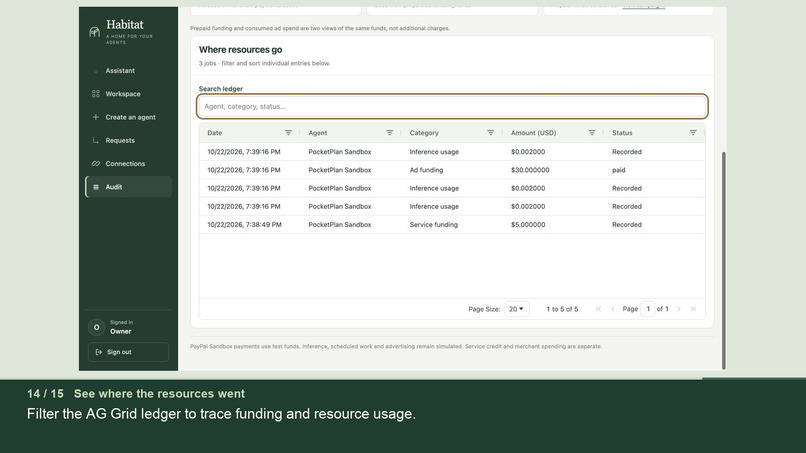Open the Date column filter menu
The height and width of the screenshot is (453, 806).
point(288,133)
